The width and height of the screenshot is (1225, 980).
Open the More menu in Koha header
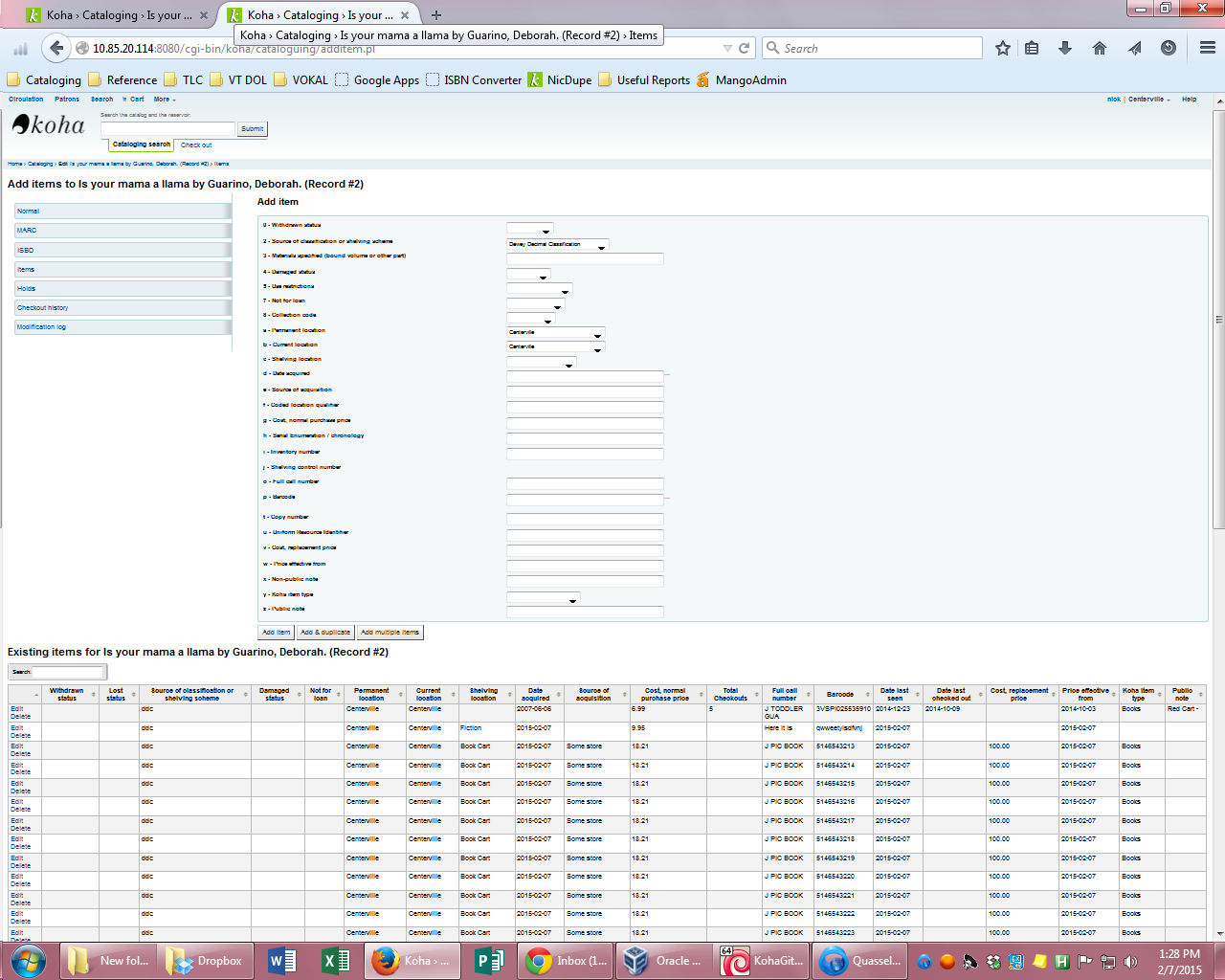pyautogui.click(x=164, y=100)
